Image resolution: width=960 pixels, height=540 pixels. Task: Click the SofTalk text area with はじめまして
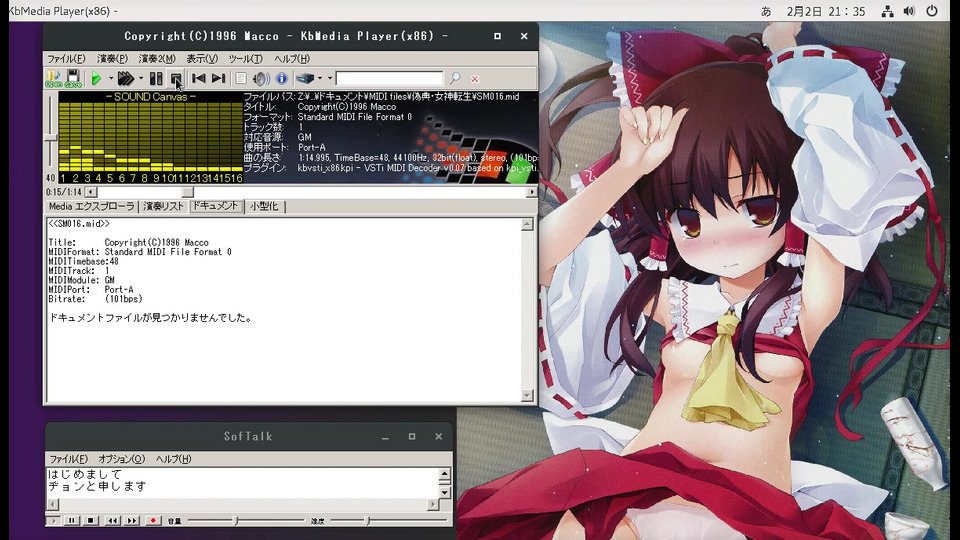[x=242, y=483]
